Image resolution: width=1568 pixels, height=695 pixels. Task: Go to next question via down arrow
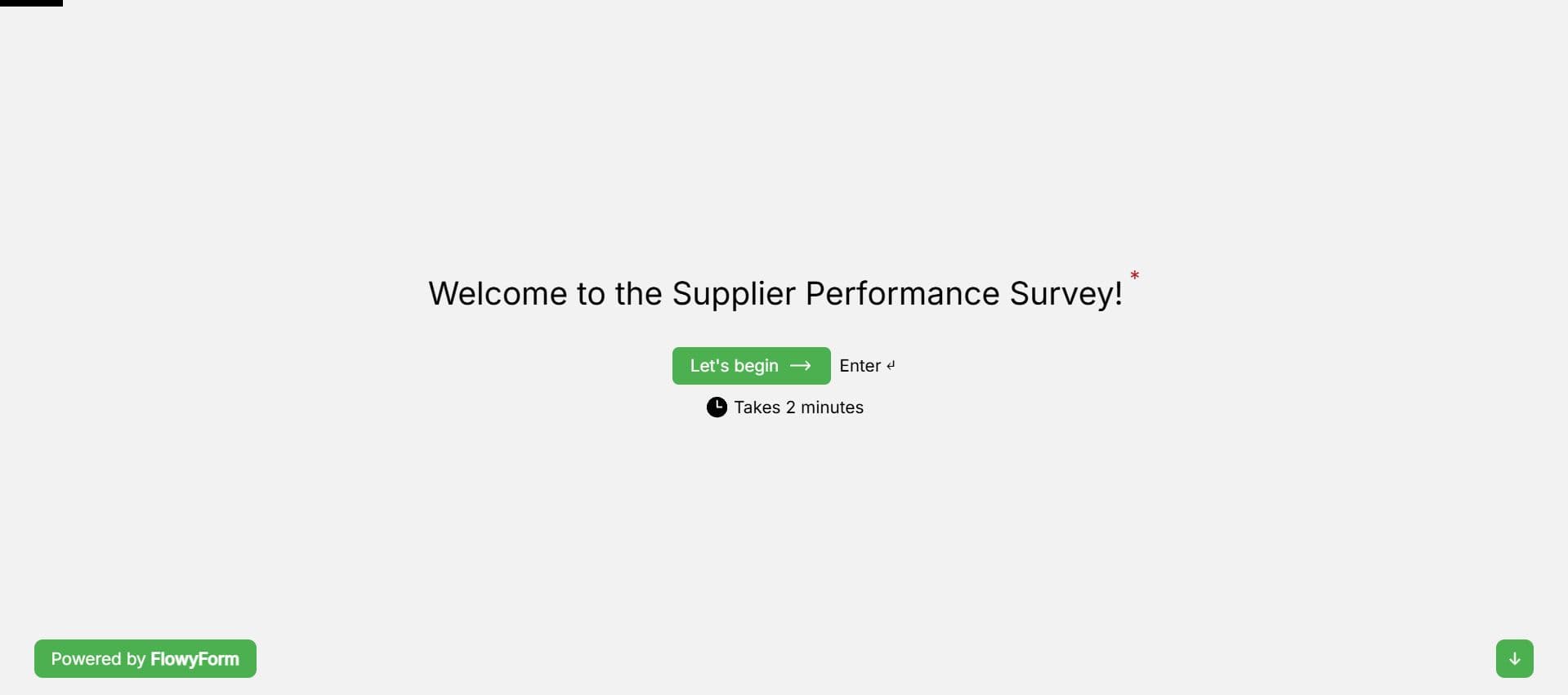tap(1514, 658)
